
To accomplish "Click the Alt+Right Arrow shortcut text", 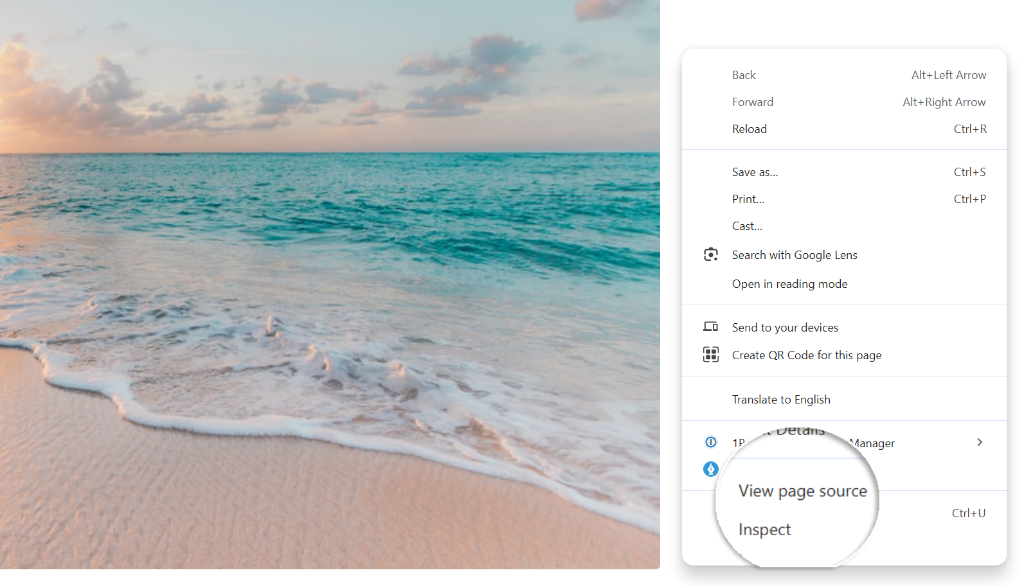I will [944, 102].
